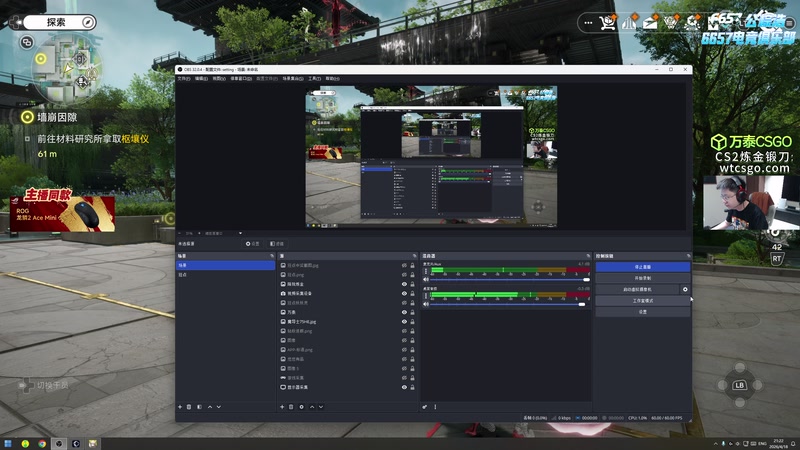The width and height of the screenshot is (800, 450).
Task: Open microphone channel options vertical dots
Action: (x=426, y=271)
